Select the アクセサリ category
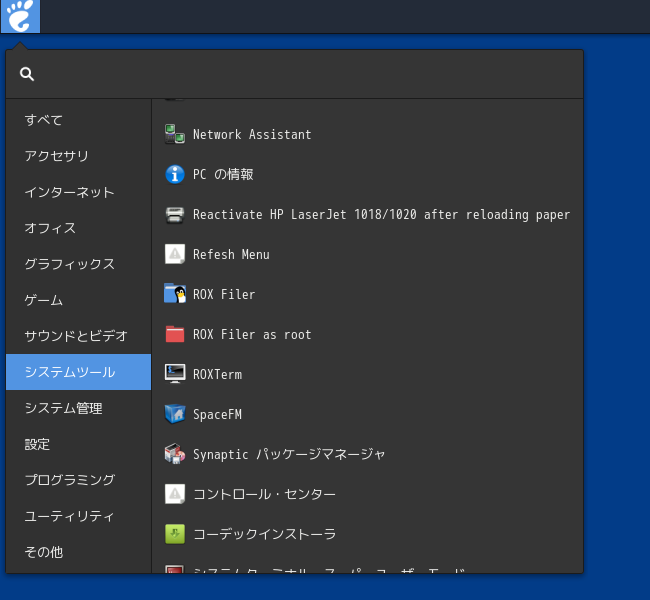The height and width of the screenshot is (600, 650). pos(78,156)
